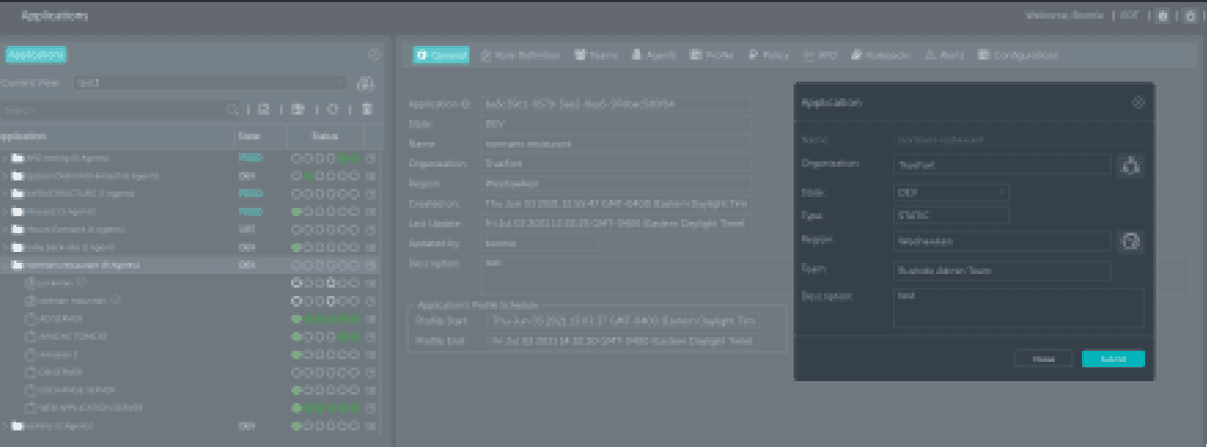Open the organization picker icon in dialog
Image resolution: width=1207 pixels, height=447 pixels.
point(1131,164)
